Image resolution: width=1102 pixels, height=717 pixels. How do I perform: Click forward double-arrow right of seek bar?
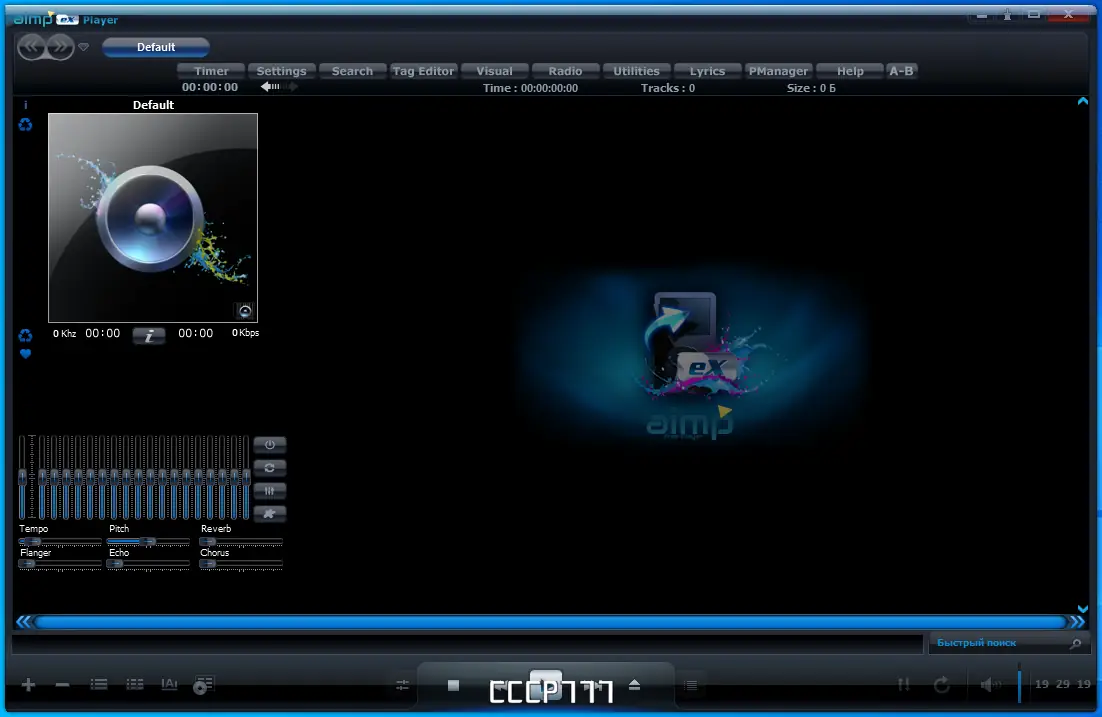1077,621
